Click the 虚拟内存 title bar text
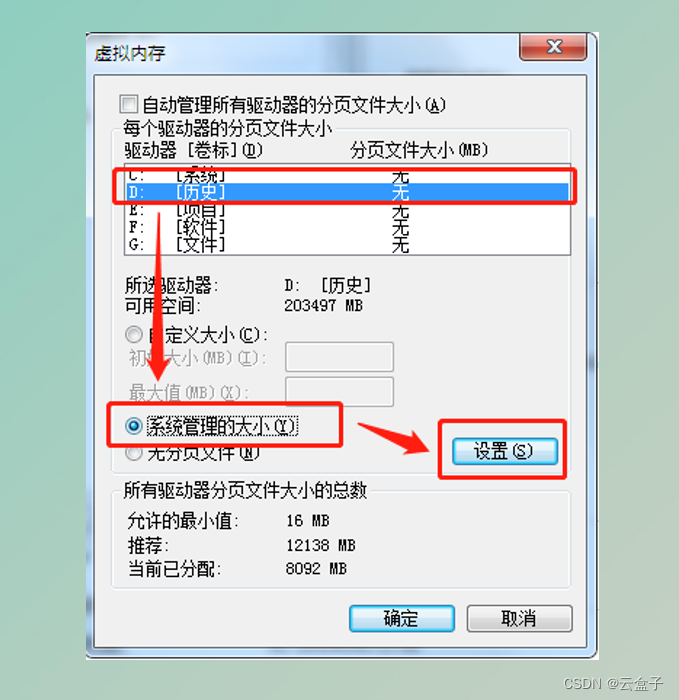The width and height of the screenshot is (679, 700). (x=130, y=54)
